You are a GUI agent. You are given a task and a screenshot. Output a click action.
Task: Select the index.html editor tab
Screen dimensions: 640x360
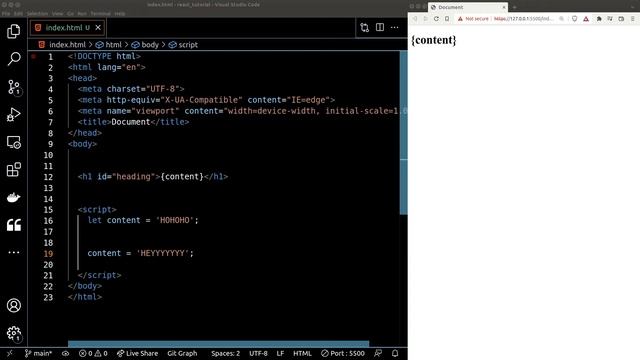coord(67,28)
